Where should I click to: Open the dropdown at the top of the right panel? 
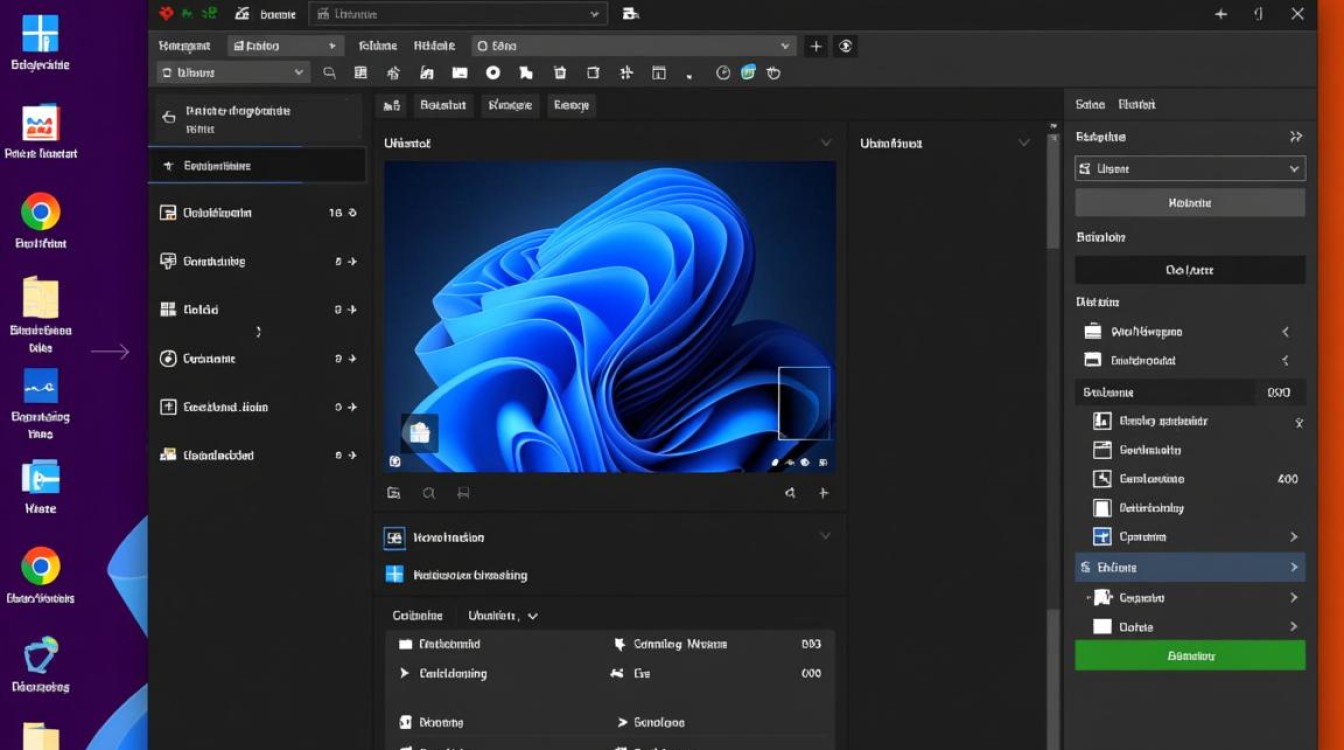coord(1189,169)
